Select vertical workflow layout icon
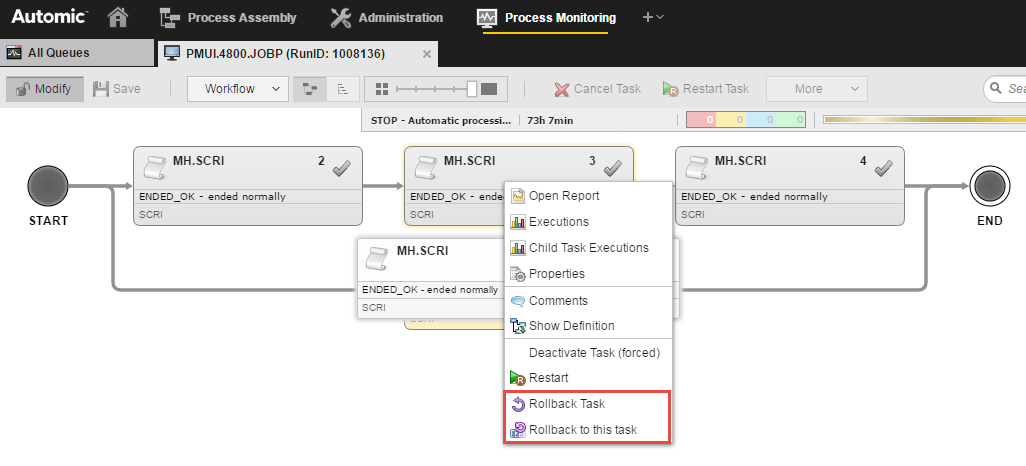Viewport: 1026px width, 466px height. (342, 89)
